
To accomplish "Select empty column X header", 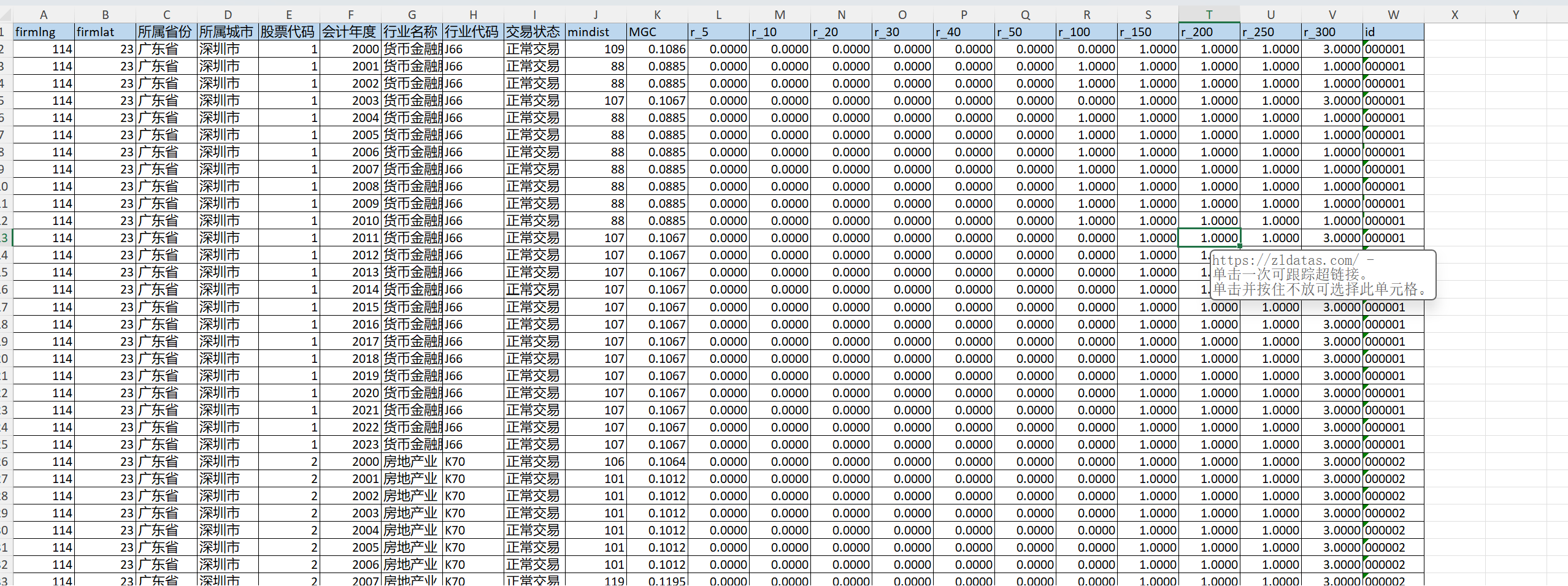I will point(1455,15).
